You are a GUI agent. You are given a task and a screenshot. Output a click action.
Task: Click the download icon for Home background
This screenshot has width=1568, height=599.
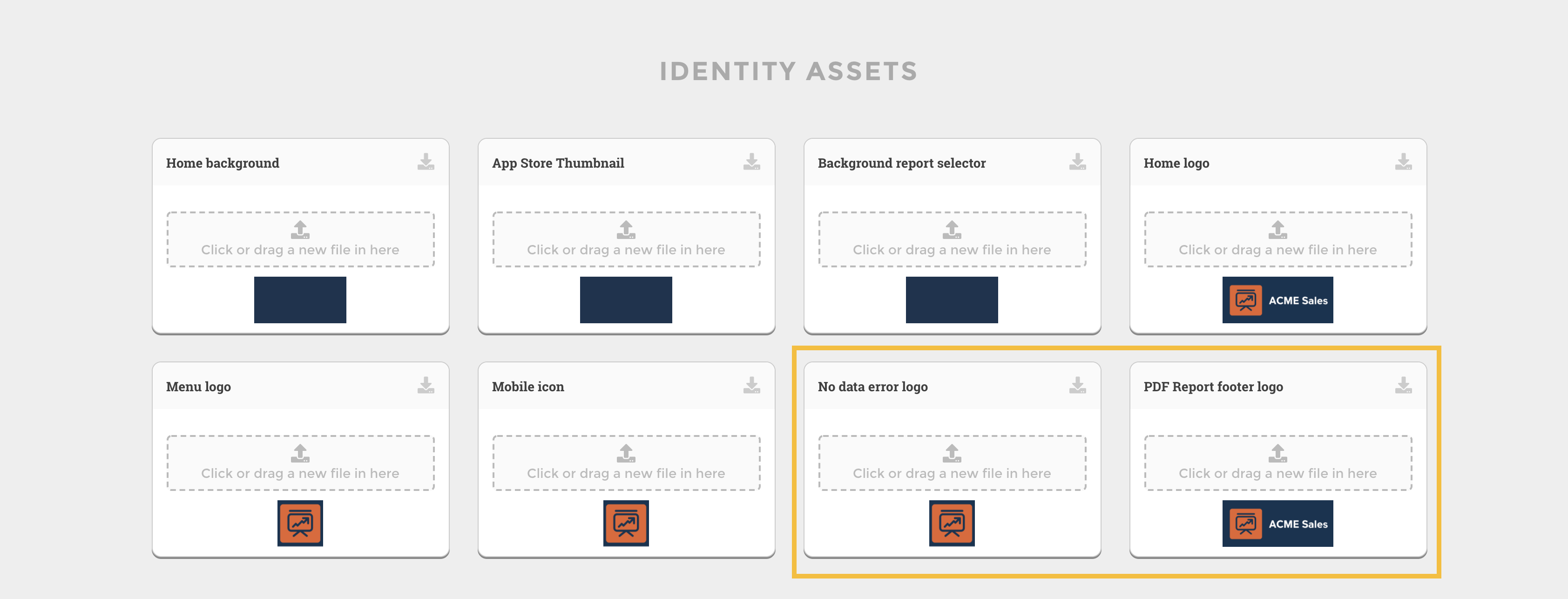point(425,162)
